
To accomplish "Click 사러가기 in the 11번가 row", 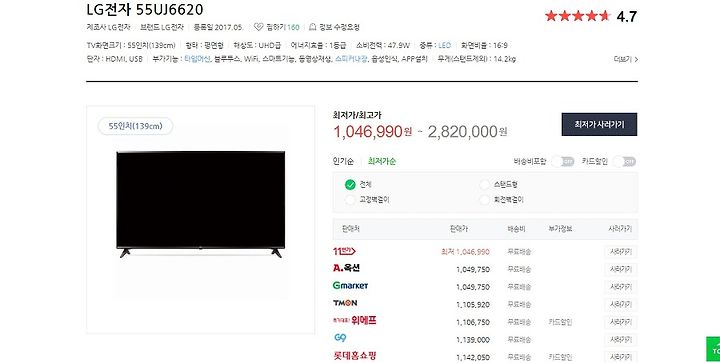I will [x=620, y=252].
